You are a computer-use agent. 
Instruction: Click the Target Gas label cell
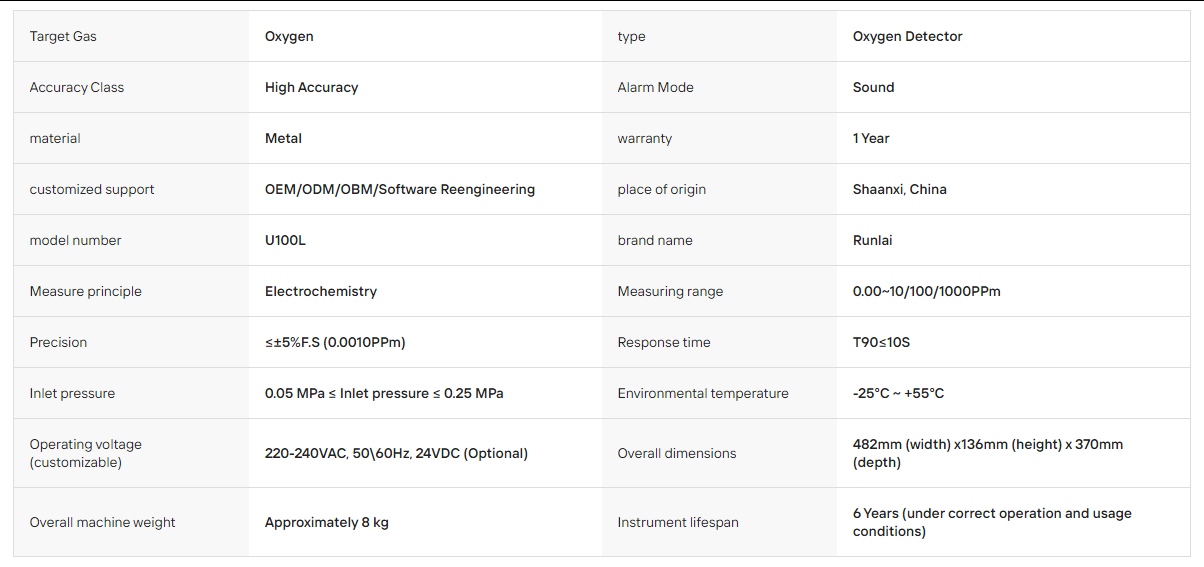(x=131, y=36)
